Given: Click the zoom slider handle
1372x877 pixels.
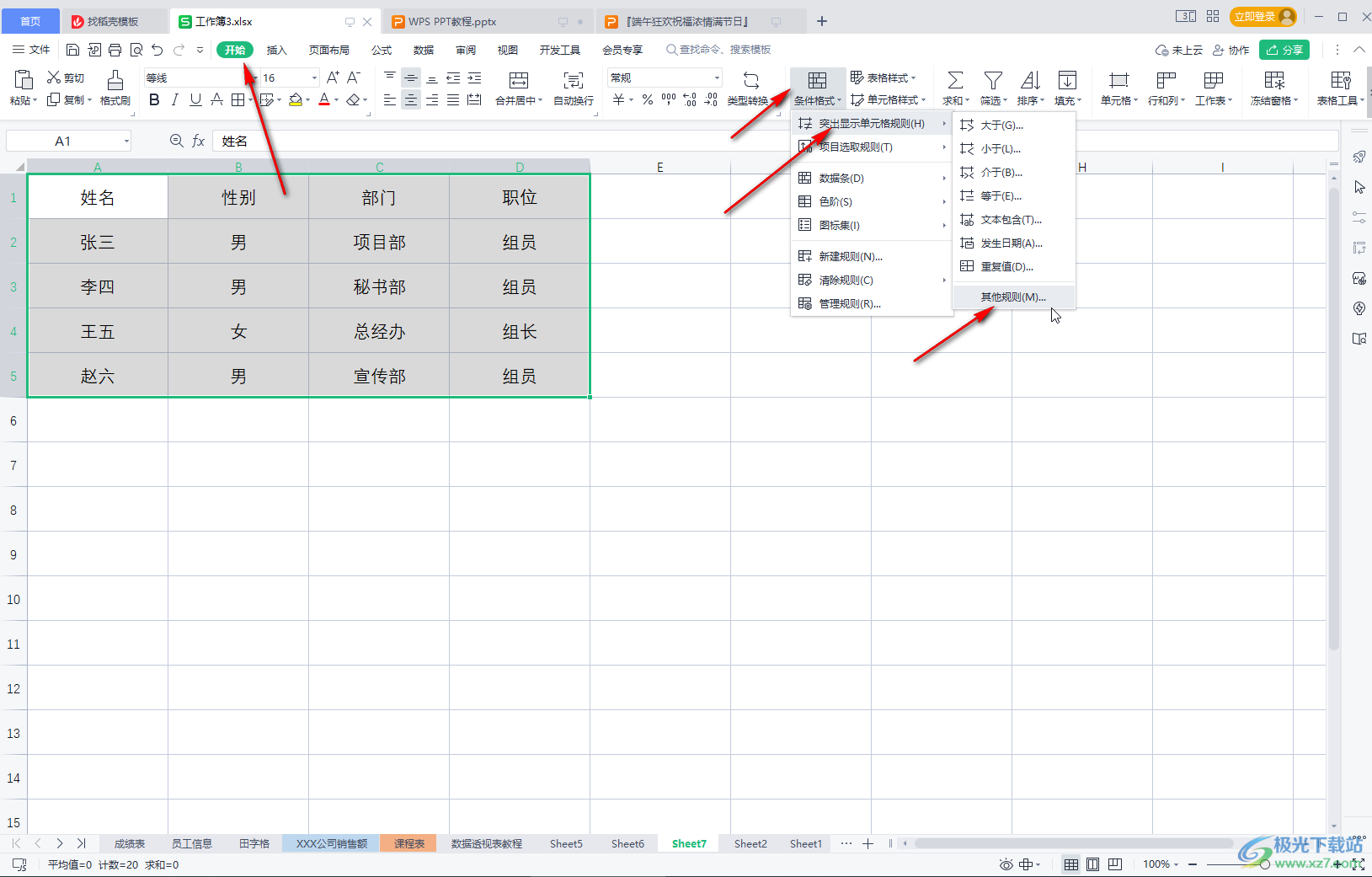Looking at the screenshot, I should [1265, 864].
